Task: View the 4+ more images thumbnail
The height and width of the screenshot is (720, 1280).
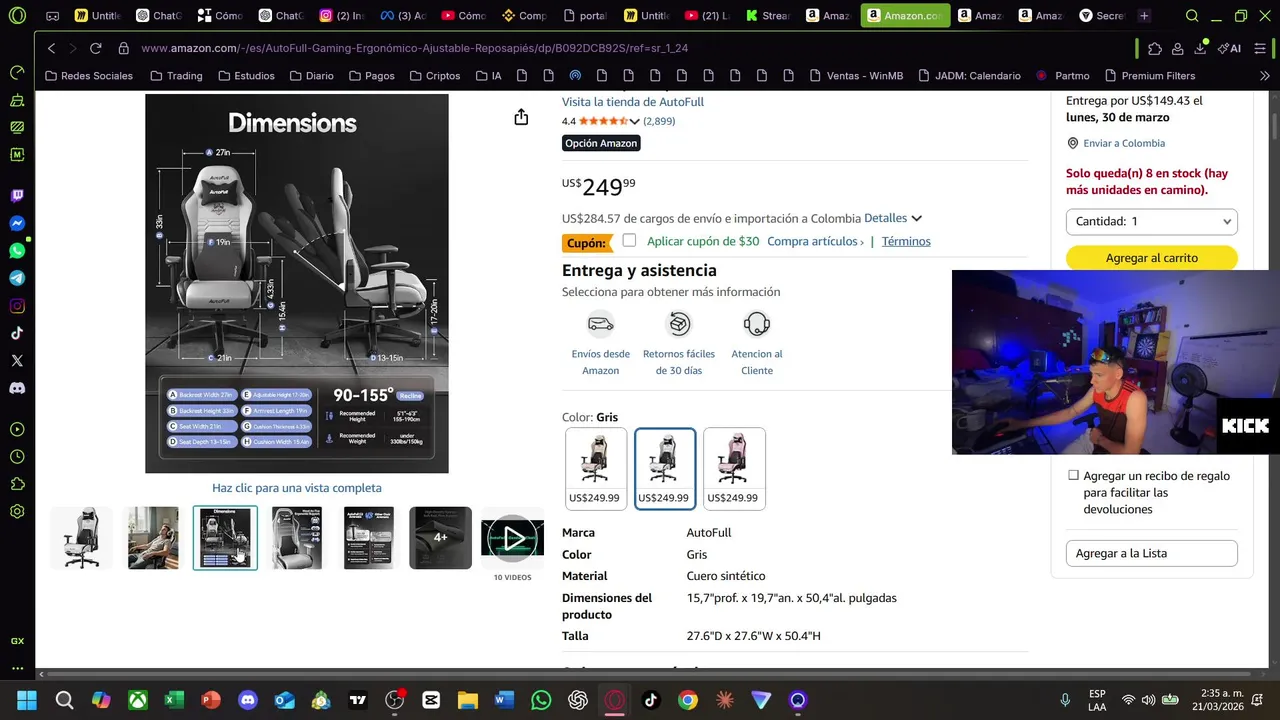Action: pos(440,538)
